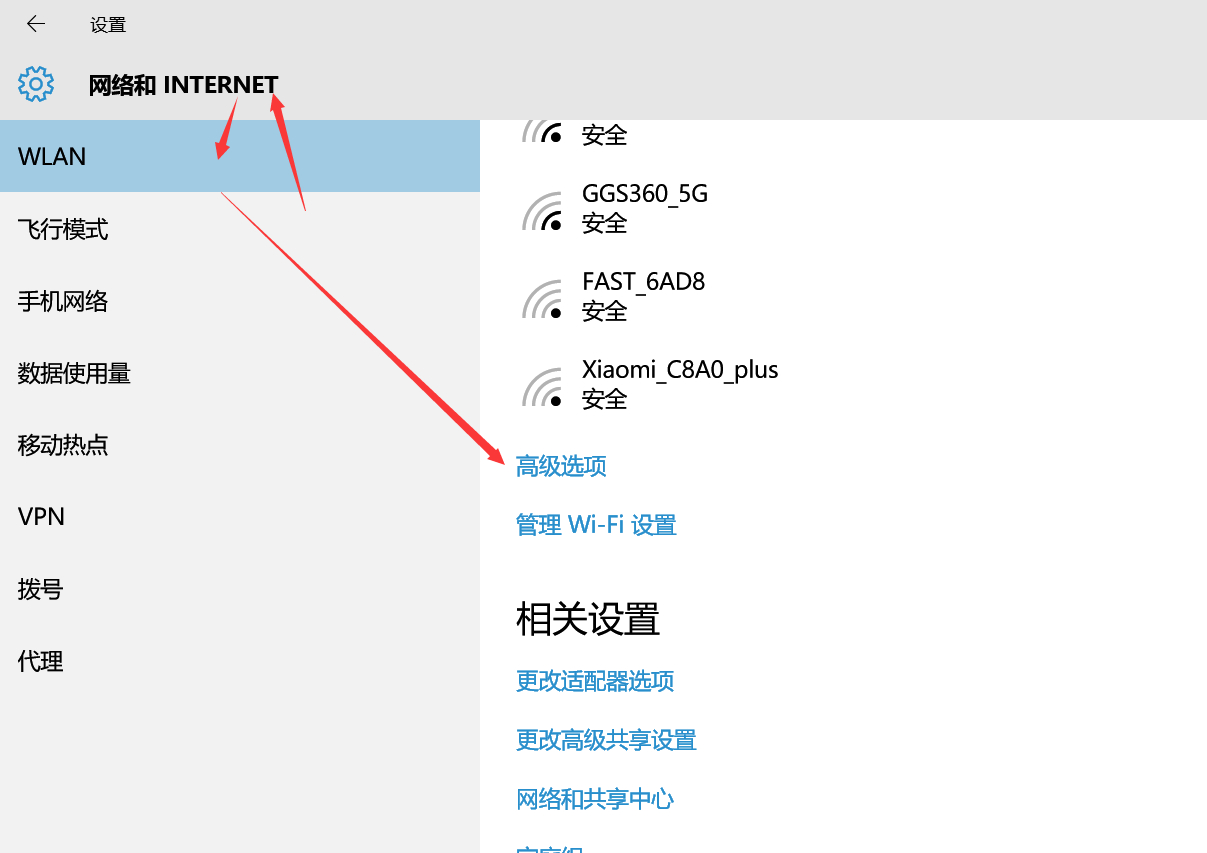Click the FAST_6AD8 Wi-Fi signal icon
1207x853 pixels.
click(543, 298)
